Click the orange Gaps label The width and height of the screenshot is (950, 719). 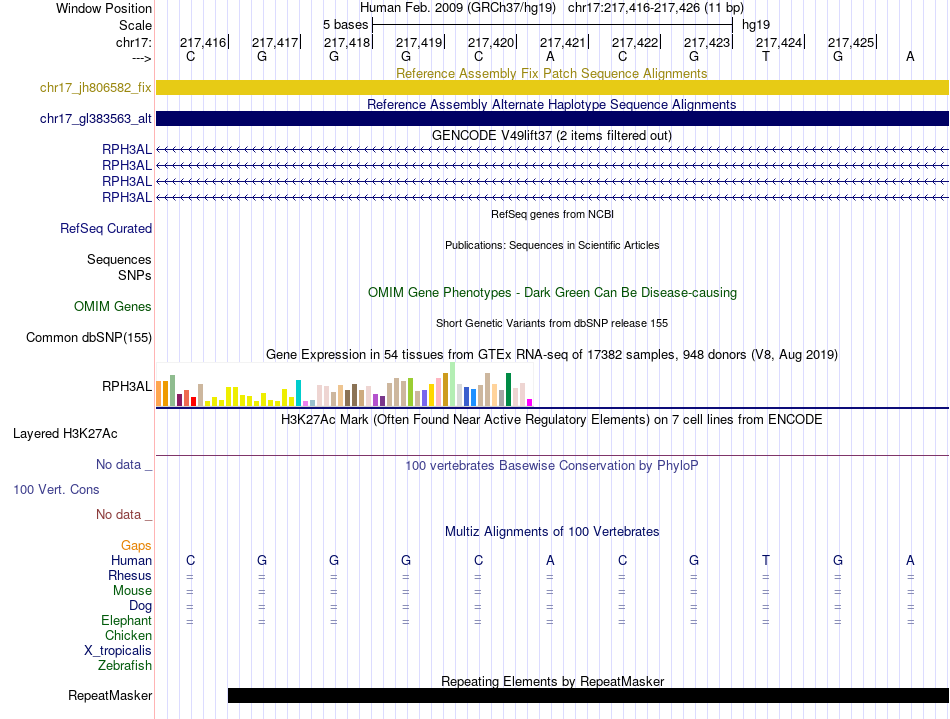(136, 546)
